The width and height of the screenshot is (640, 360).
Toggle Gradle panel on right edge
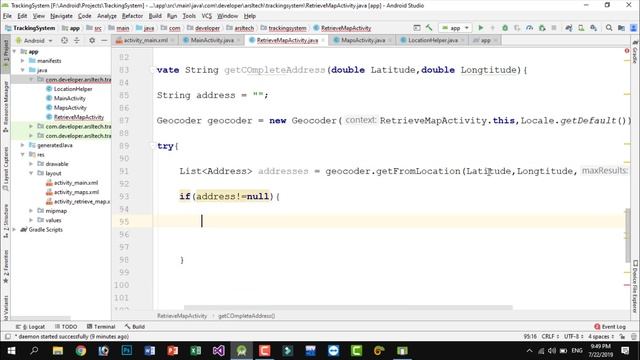pyautogui.click(x=635, y=52)
